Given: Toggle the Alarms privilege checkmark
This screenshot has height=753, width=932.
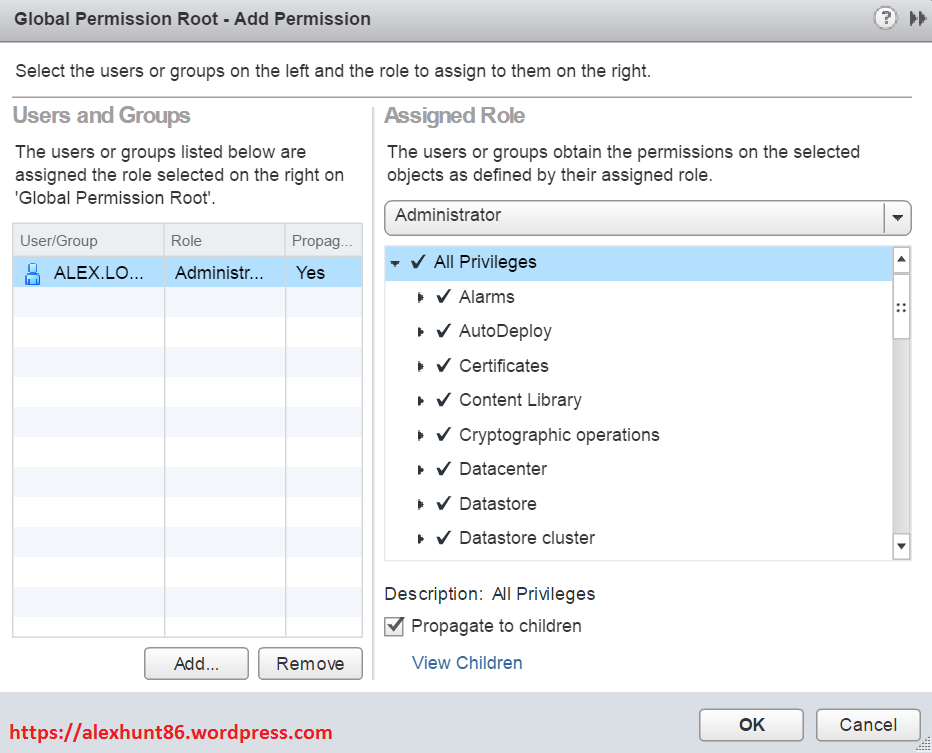Looking at the screenshot, I should (444, 297).
